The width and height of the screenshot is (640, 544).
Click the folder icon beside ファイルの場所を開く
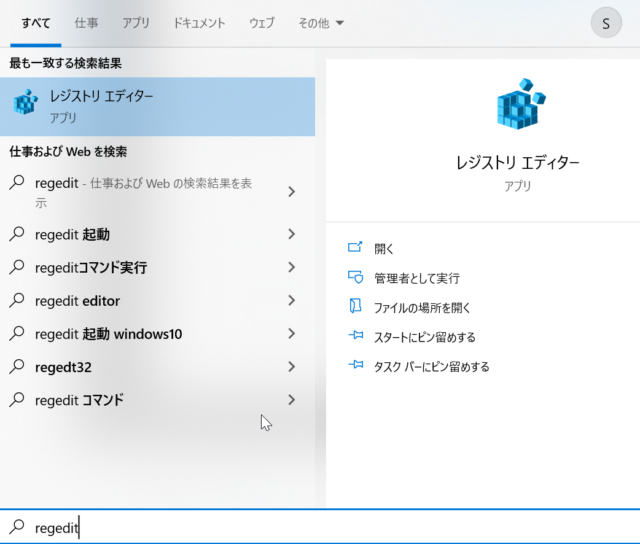coord(356,306)
